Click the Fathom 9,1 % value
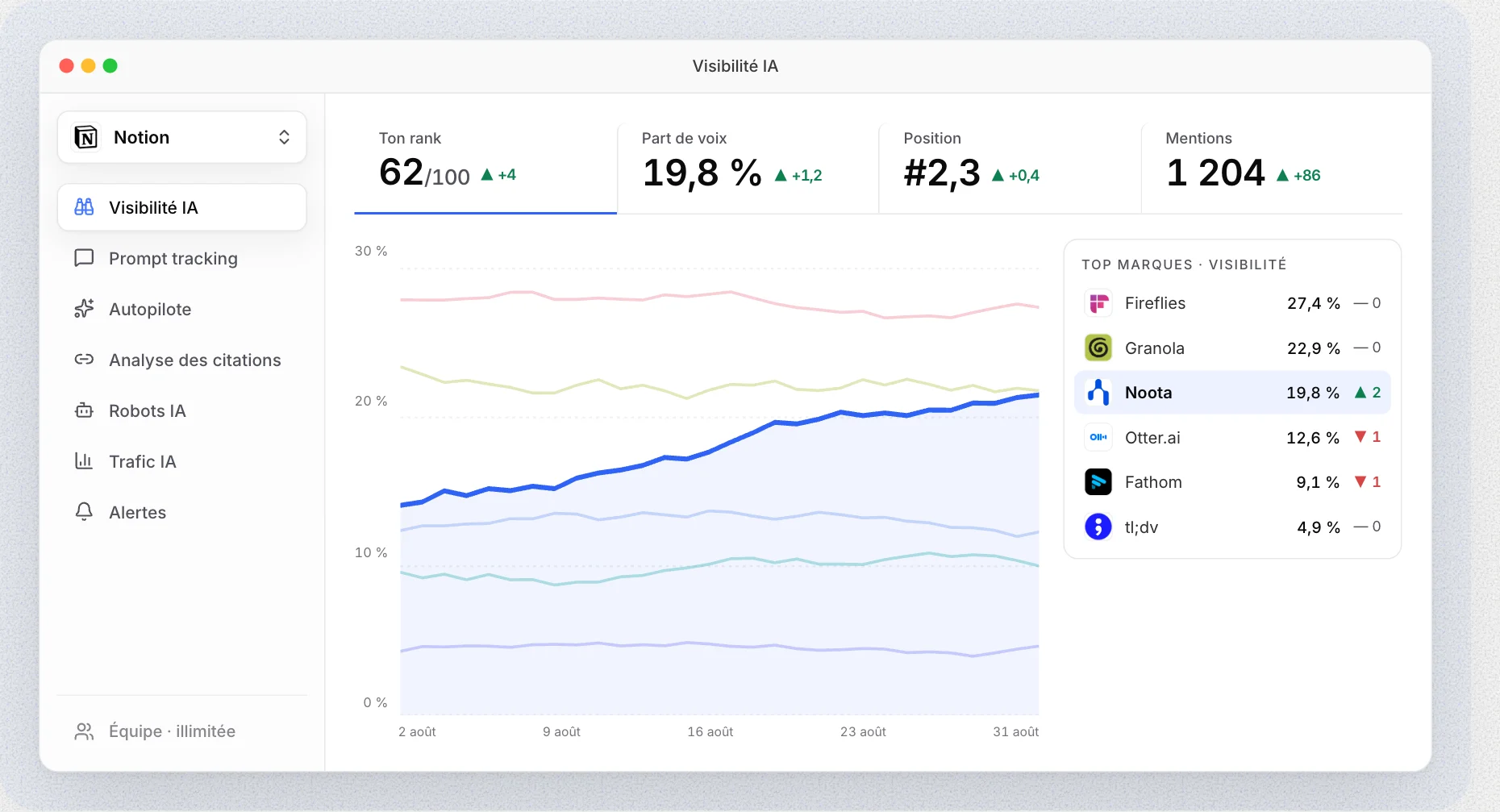Image resolution: width=1500 pixels, height=812 pixels. click(x=1318, y=482)
